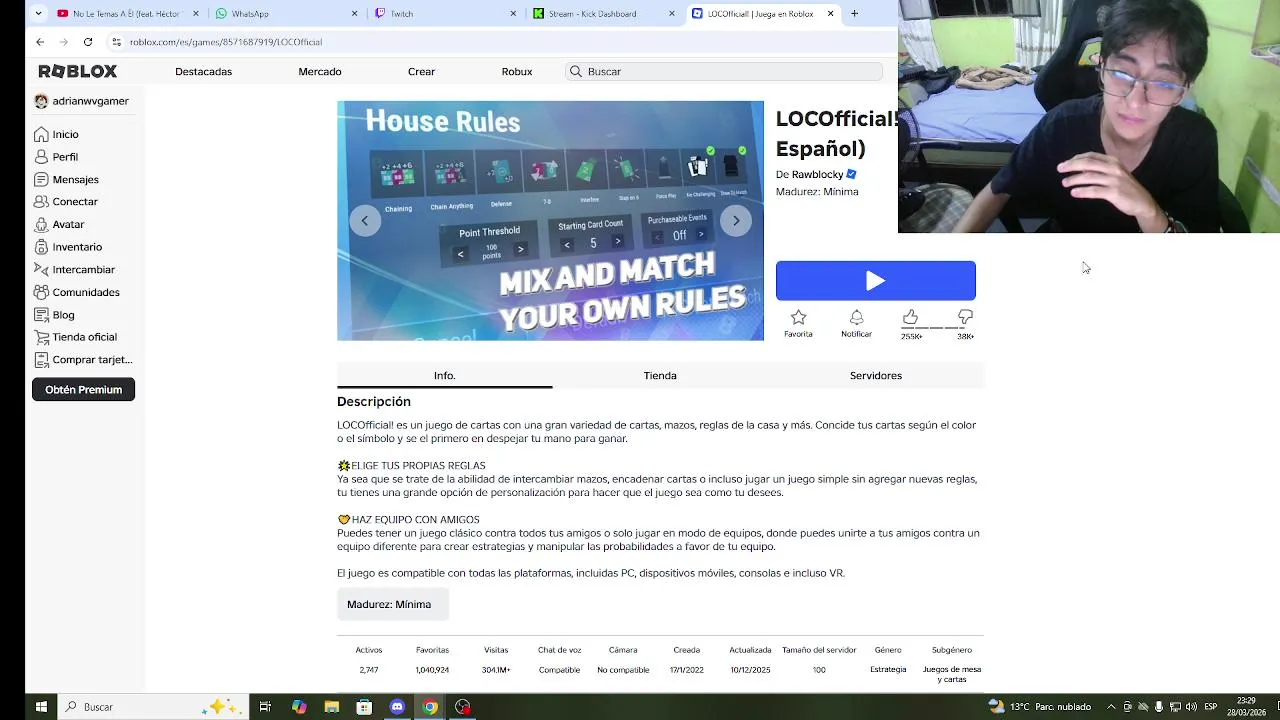Open the Juegos de mesa y cartas subgenre
Viewport: 1280px width, 720px height.
(x=952, y=674)
